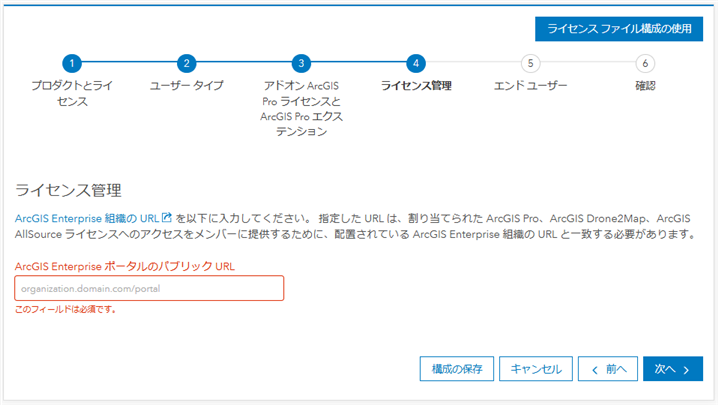Click the キャンセル button
The width and height of the screenshot is (718, 405).
point(536,369)
